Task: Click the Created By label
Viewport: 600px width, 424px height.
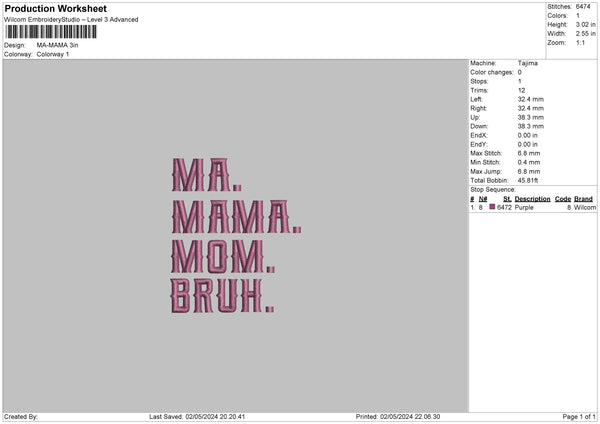Action: point(21,417)
